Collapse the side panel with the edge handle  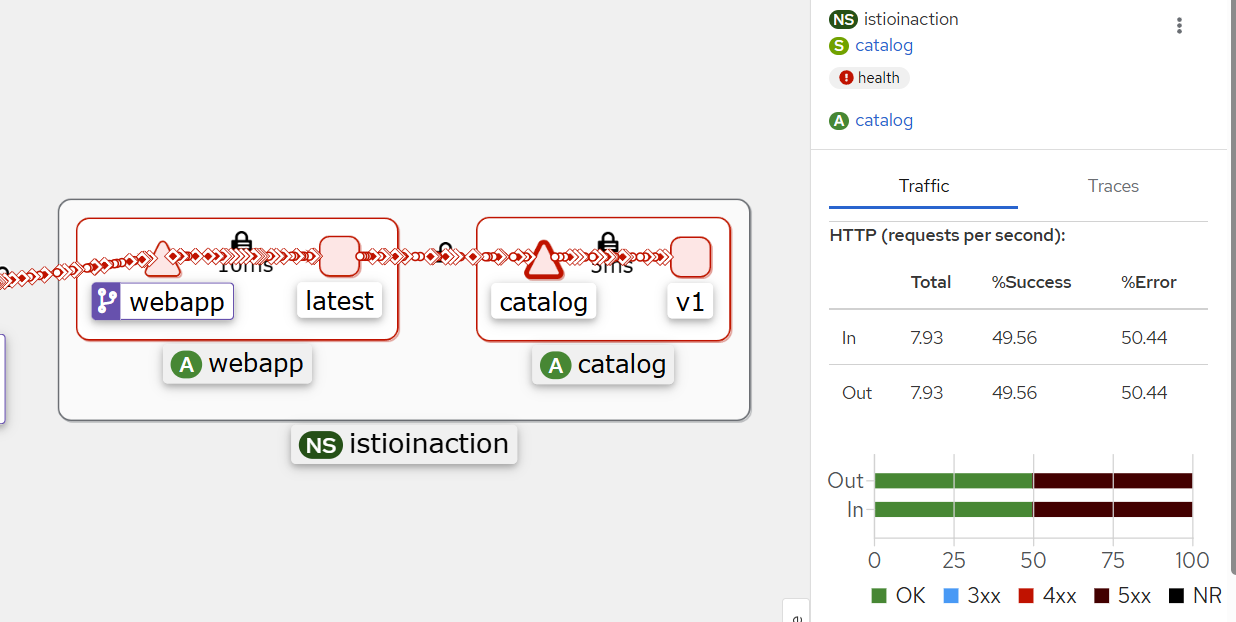coord(796,611)
